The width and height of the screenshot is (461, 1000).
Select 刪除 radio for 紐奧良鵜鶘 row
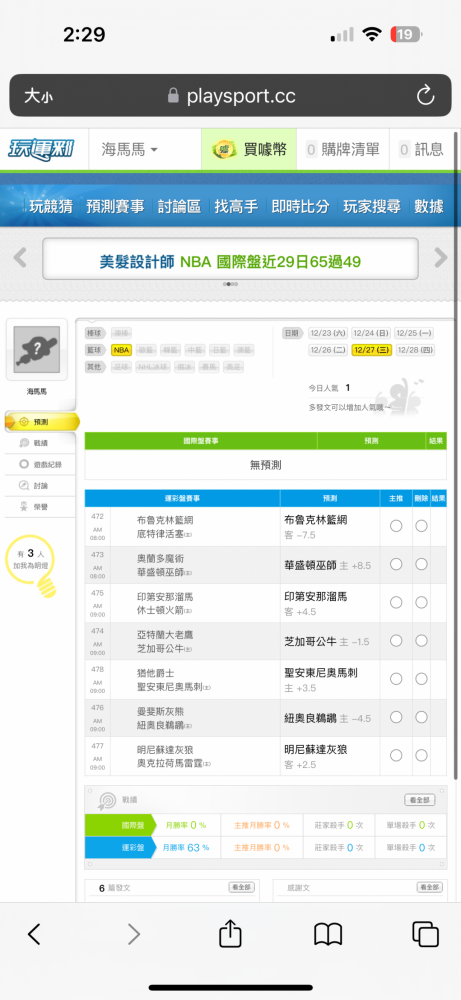421,717
